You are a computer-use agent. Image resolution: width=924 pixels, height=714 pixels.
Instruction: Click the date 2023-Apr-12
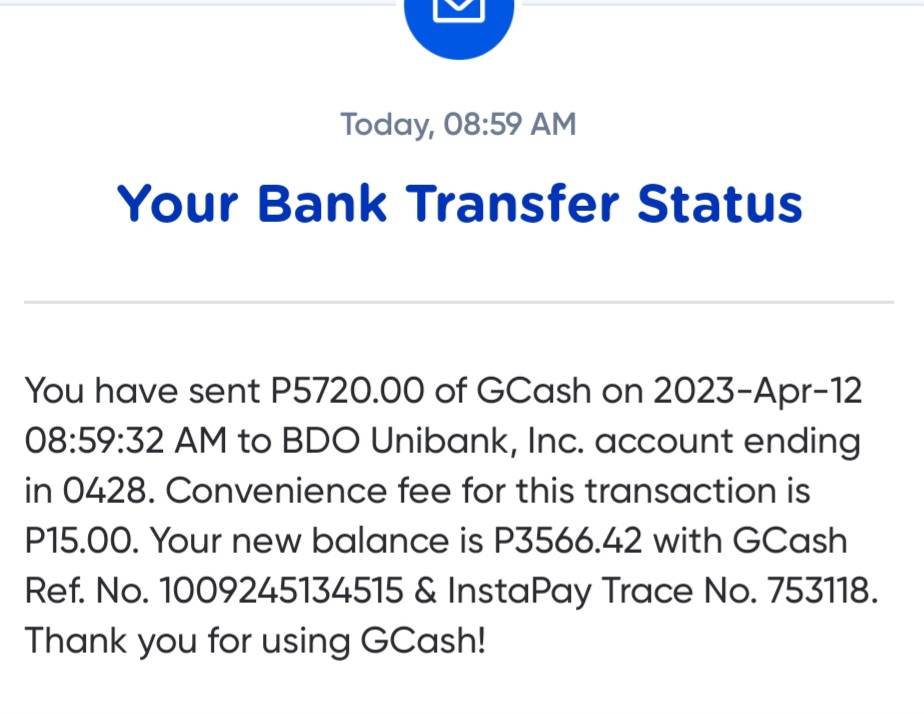pyautogui.click(x=756, y=391)
